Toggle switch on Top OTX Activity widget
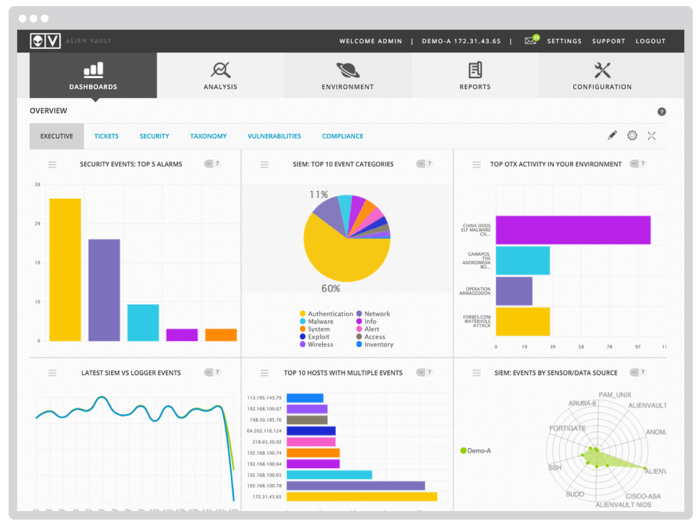 (634, 164)
